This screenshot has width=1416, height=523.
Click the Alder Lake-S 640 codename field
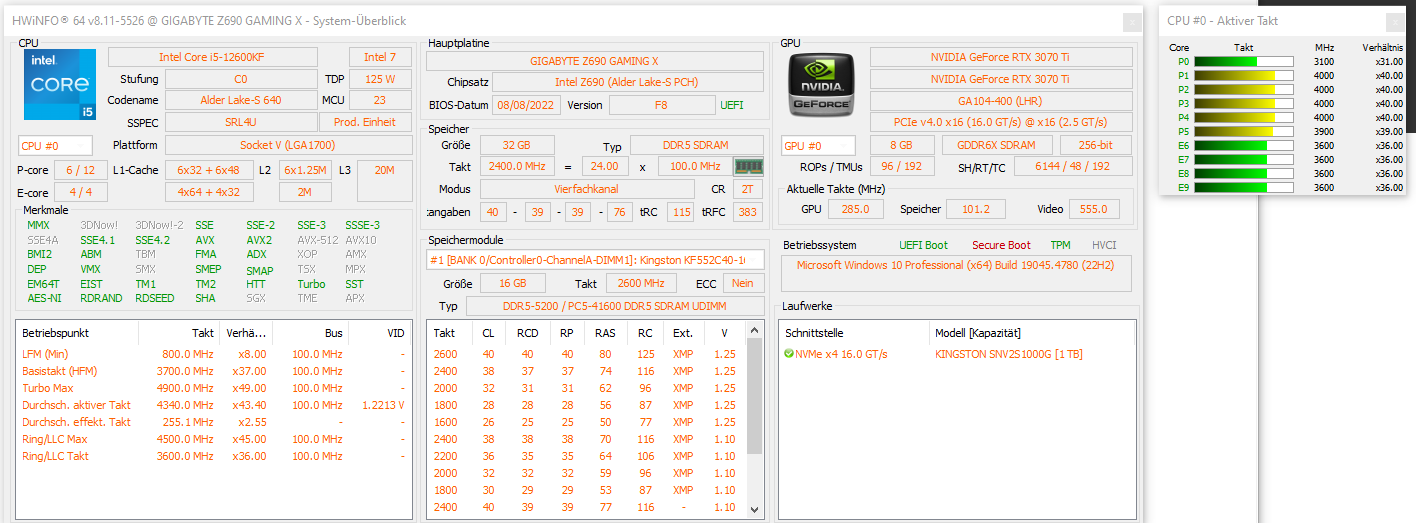[x=240, y=100]
